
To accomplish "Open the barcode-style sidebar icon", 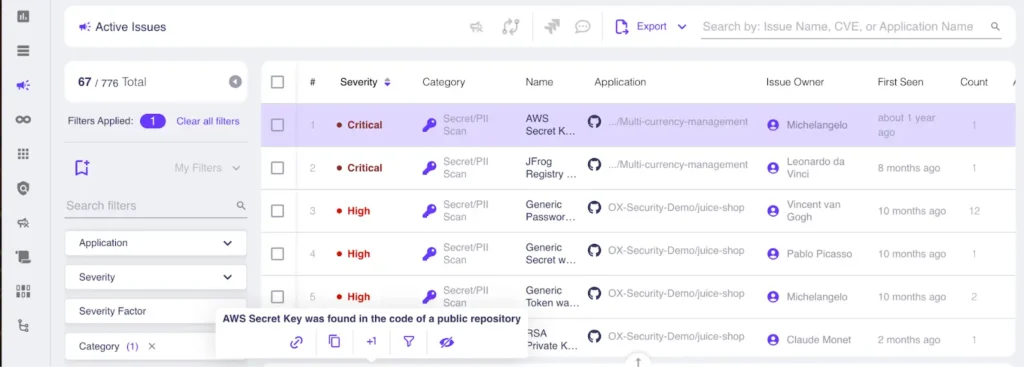I will [x=24, y=291].
